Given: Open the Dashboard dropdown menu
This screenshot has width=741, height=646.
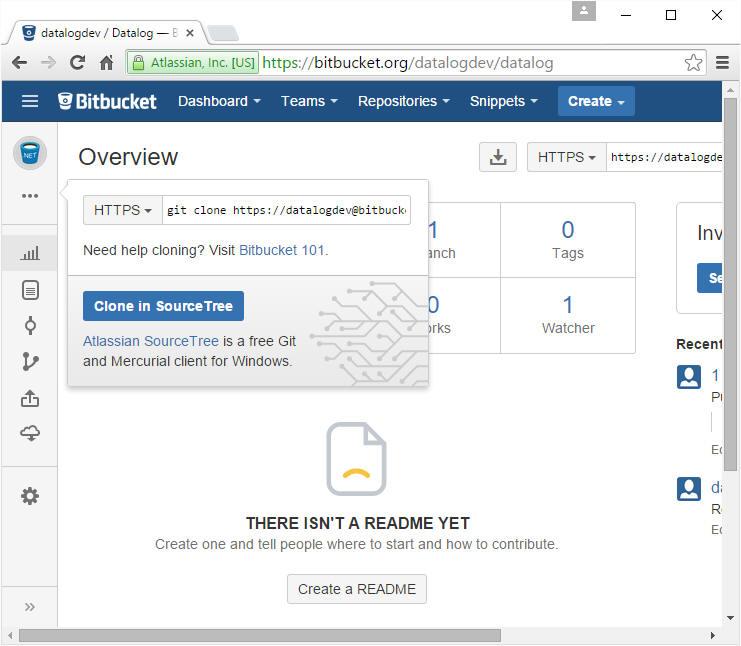Looking at the screenshot, I should coord(219,101).
